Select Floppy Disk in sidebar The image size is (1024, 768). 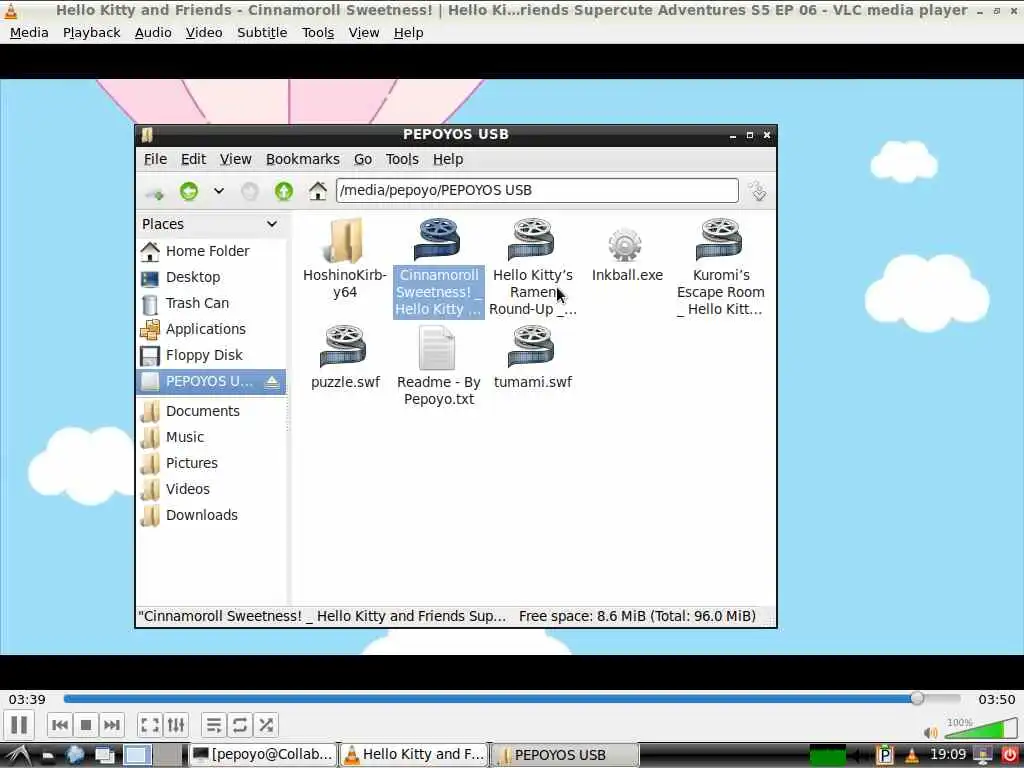(210, 356)
